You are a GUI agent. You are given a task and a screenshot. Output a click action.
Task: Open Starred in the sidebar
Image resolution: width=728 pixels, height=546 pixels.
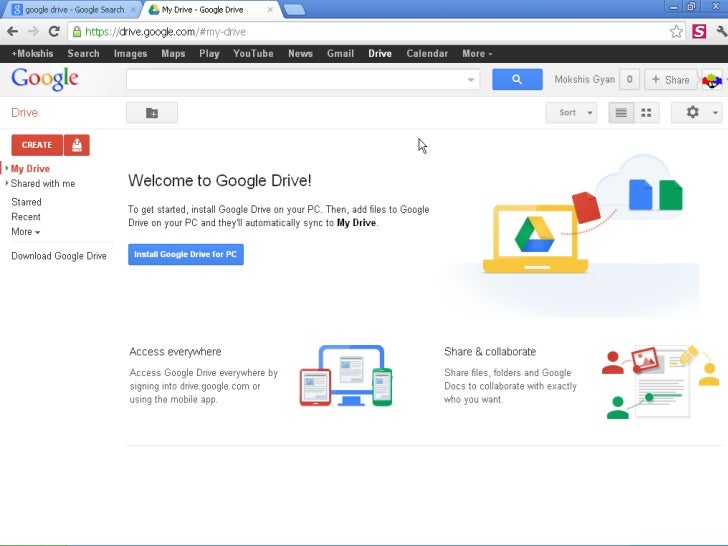click(x=26, y=202)
